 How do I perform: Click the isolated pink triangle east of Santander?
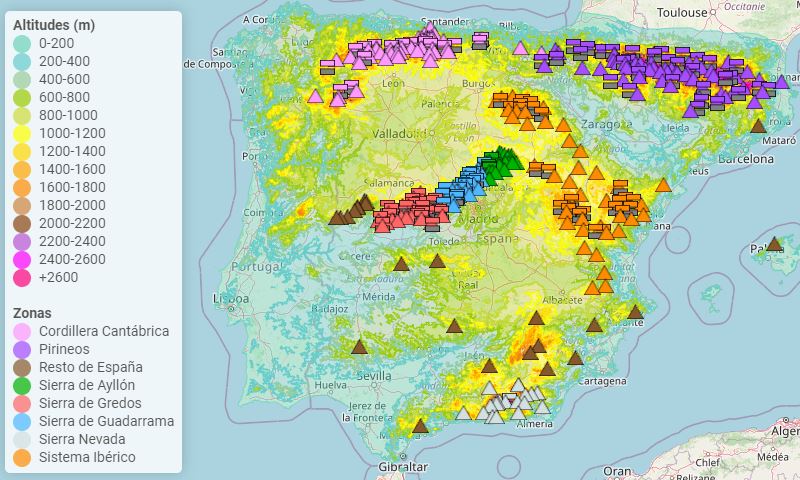pos(520,47)
